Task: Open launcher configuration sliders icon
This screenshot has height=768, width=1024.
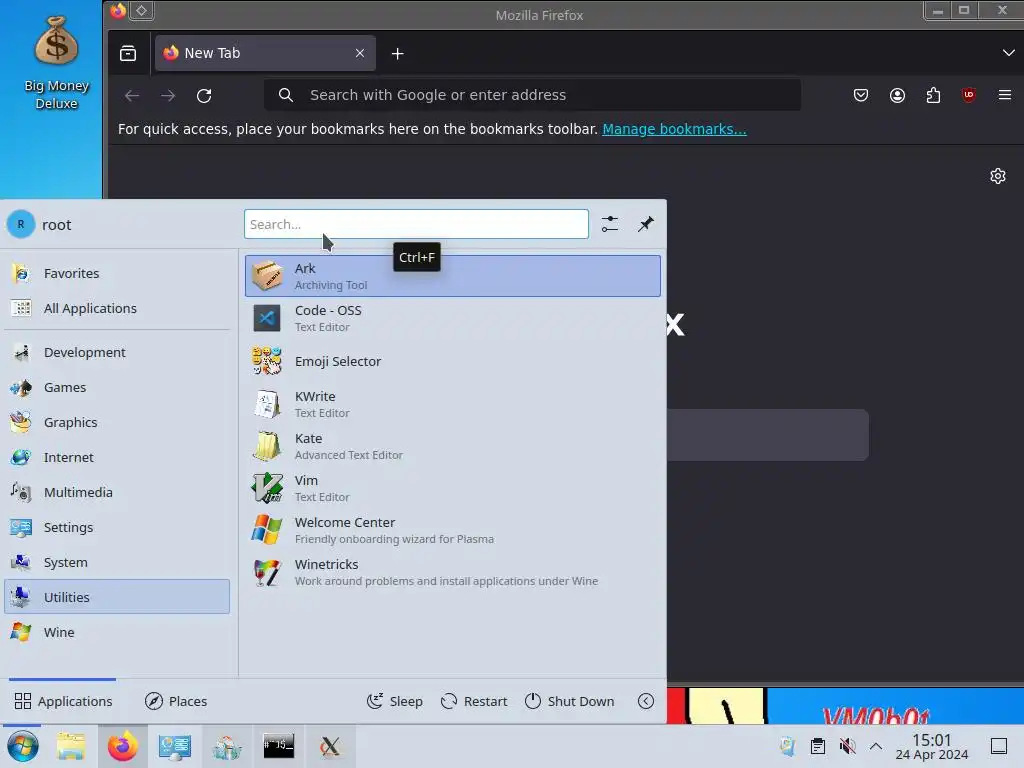Action: click(609, 224)
